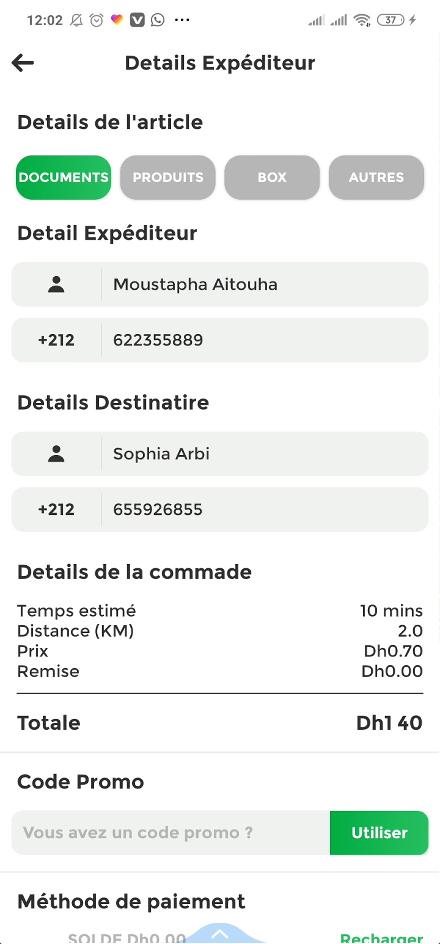Tap the Recharger balance link
The image size is (440, 944).
pos(381,938)
